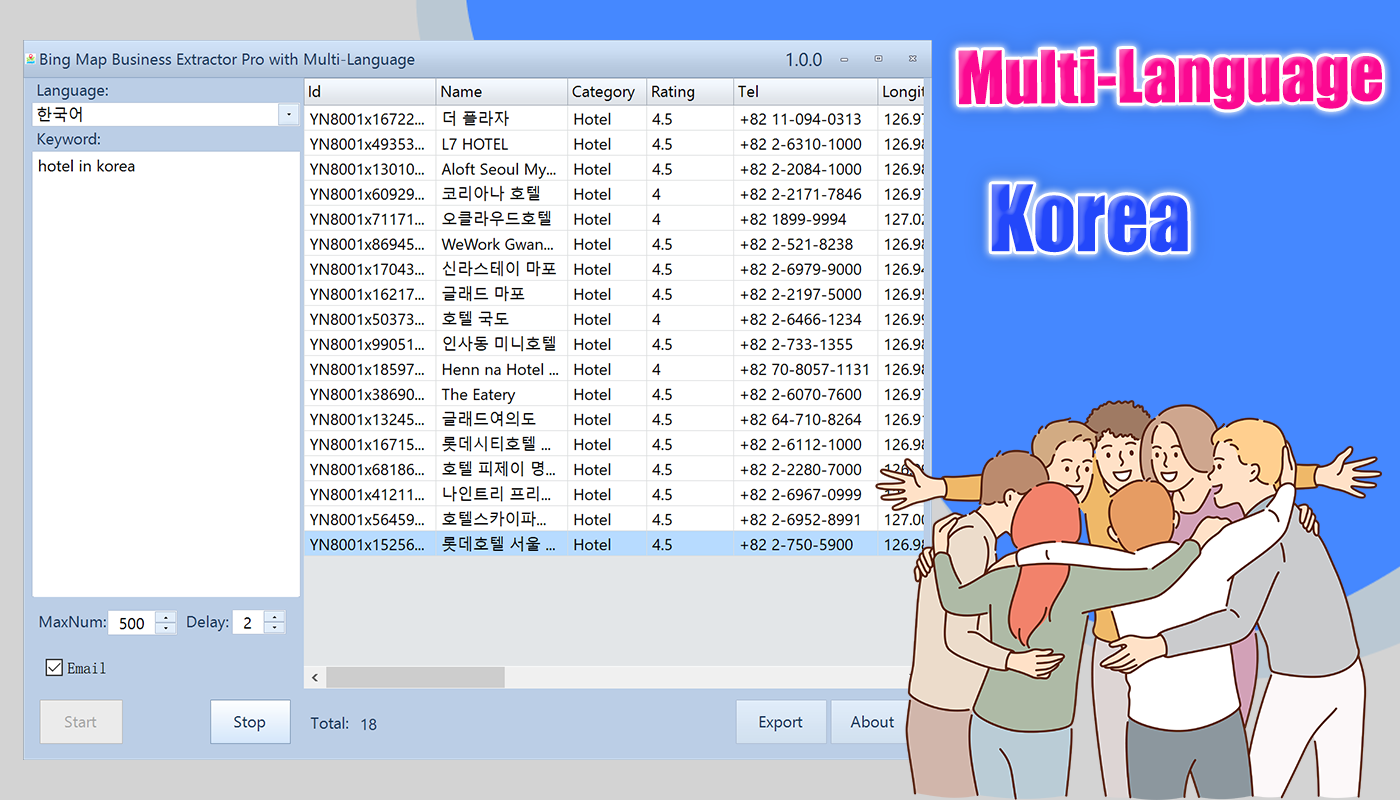1400x800 pixels.
Task: Click the Stop button
Action: click(250, 722)
